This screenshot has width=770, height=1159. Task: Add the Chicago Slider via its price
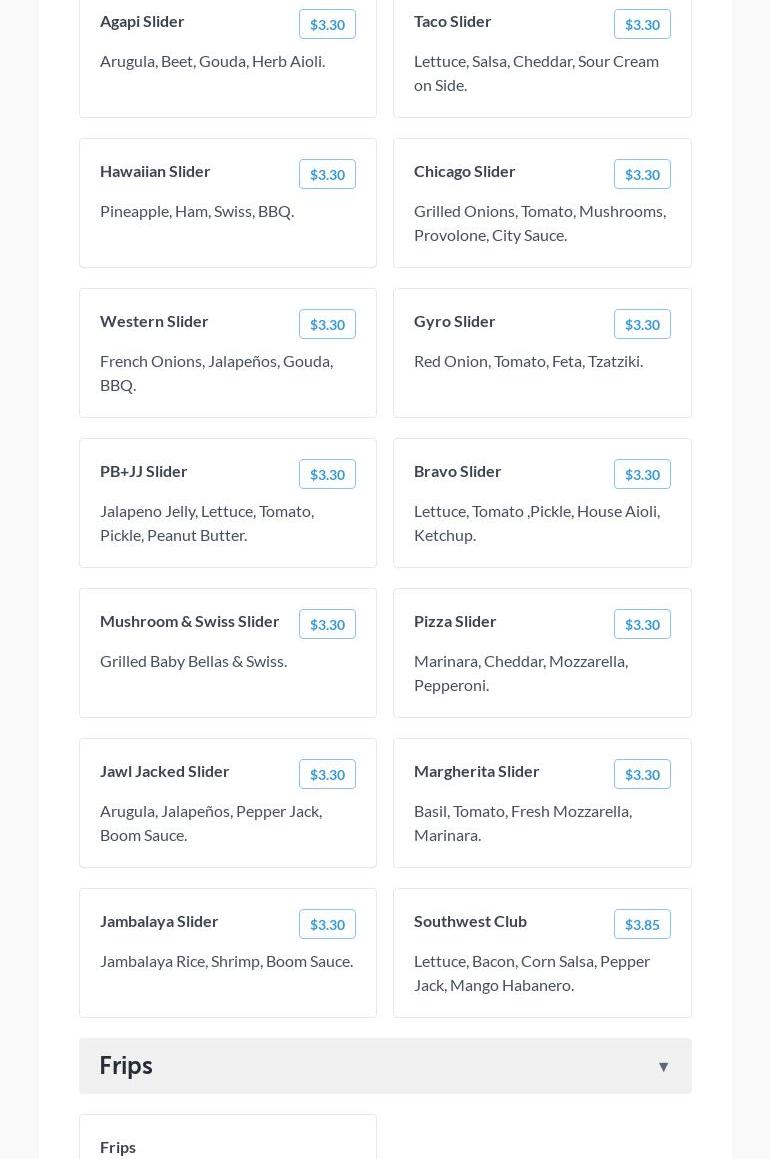(x=642, y=174)
